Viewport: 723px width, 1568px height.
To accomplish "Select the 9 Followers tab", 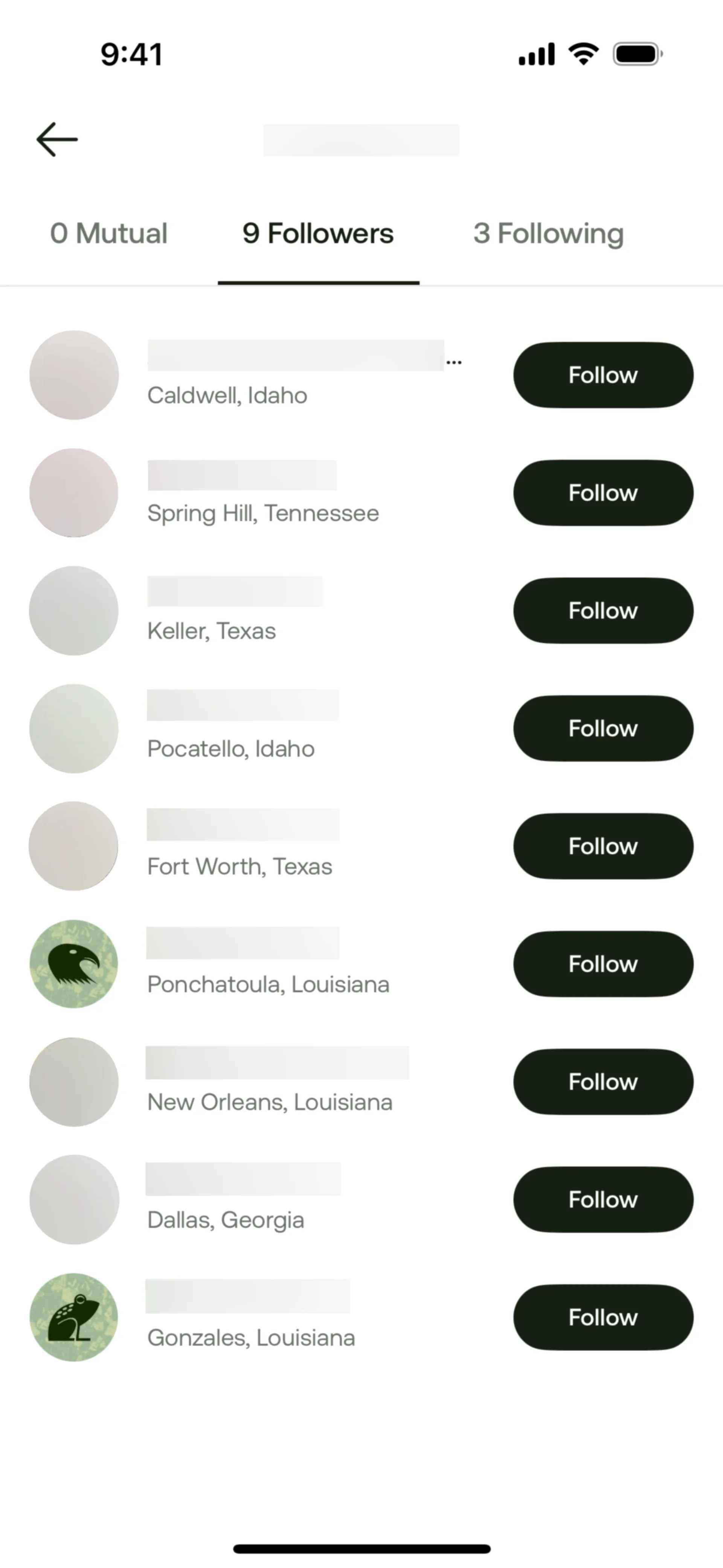I will 318,234.
